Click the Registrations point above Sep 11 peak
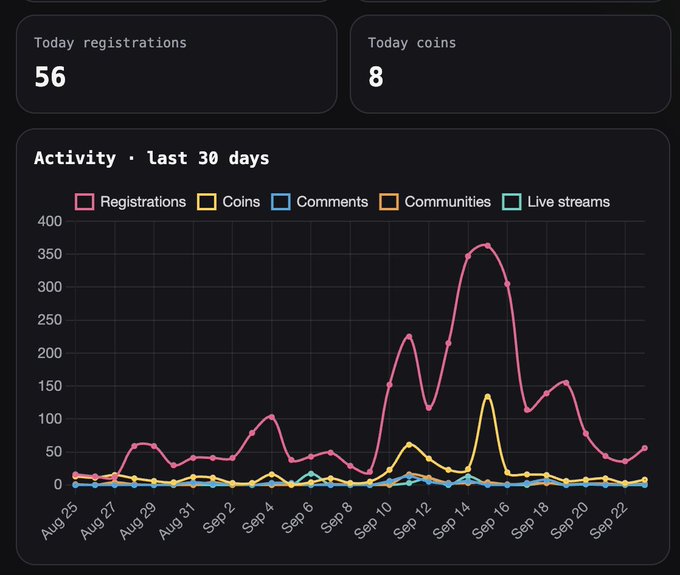 click(409, 337)
